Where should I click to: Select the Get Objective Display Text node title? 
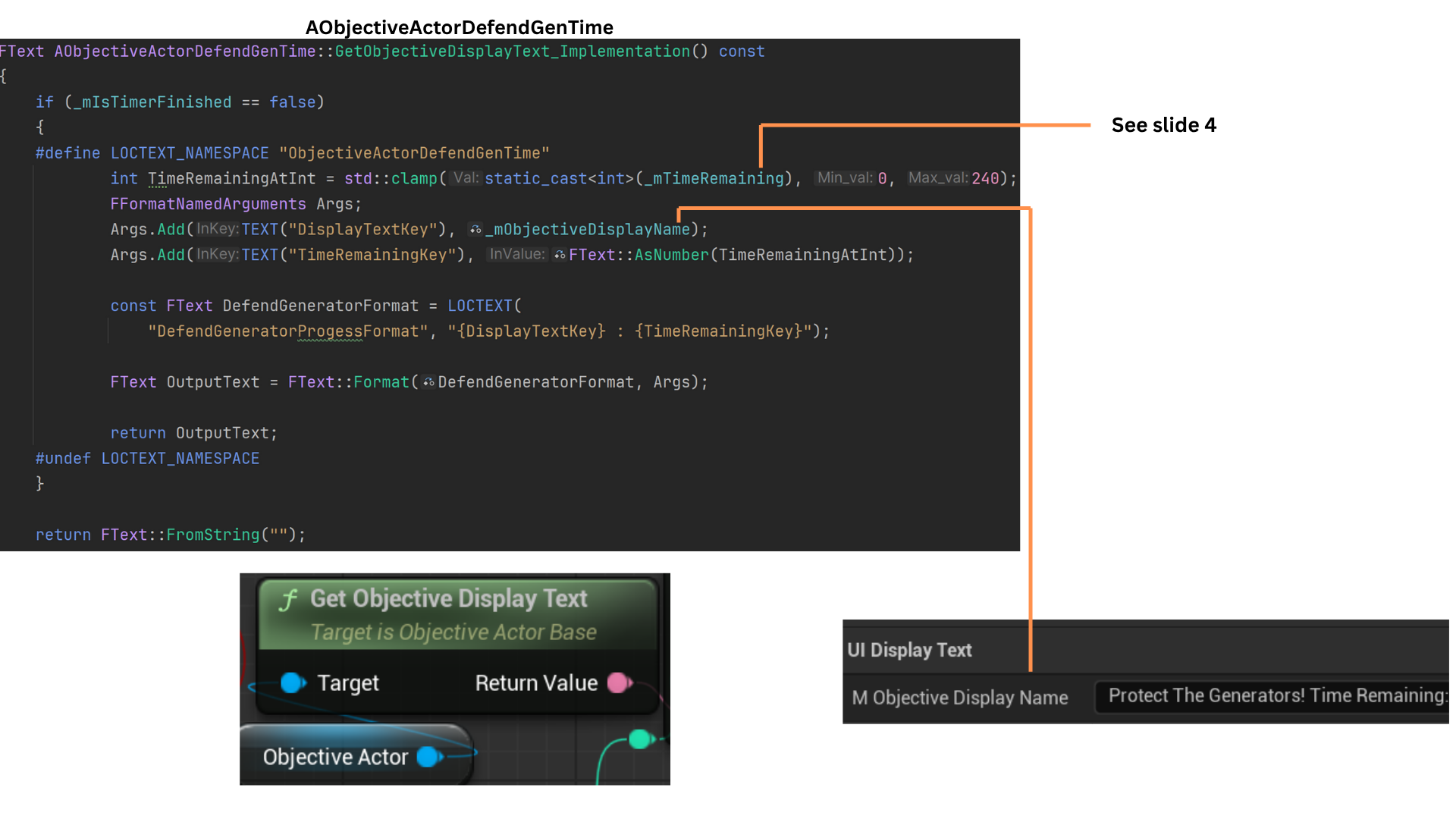click(x=448, y=598)
